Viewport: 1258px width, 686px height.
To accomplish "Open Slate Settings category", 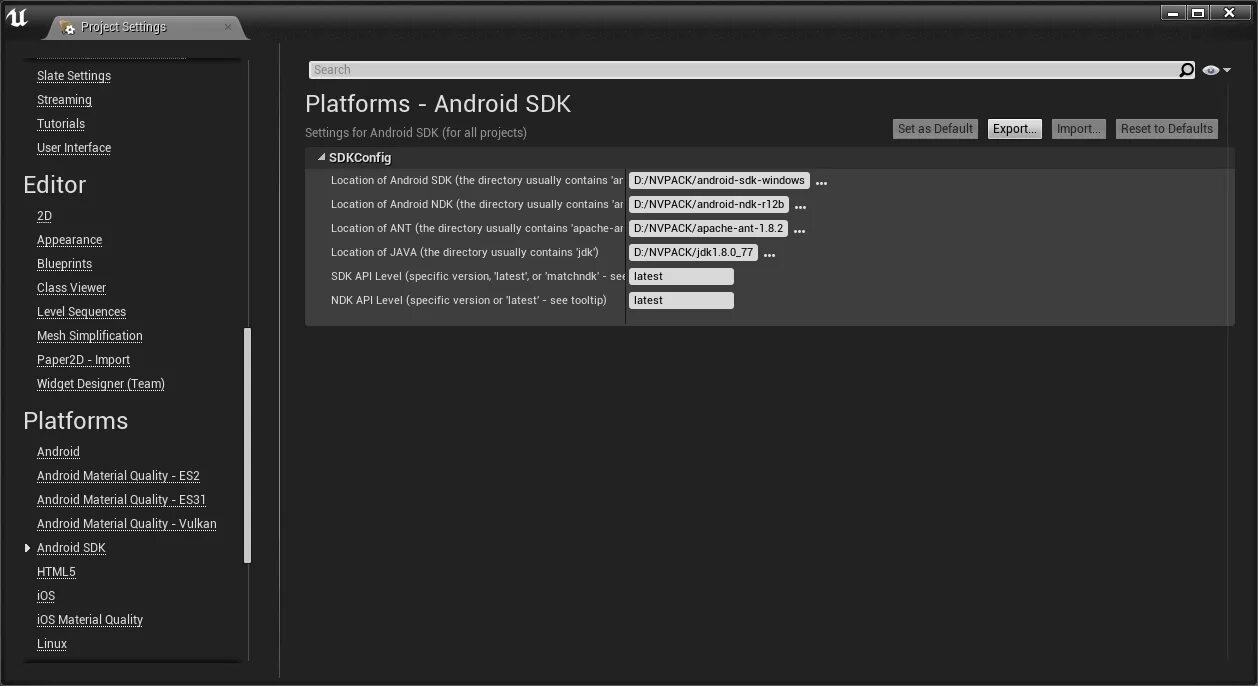I will 74,76.
